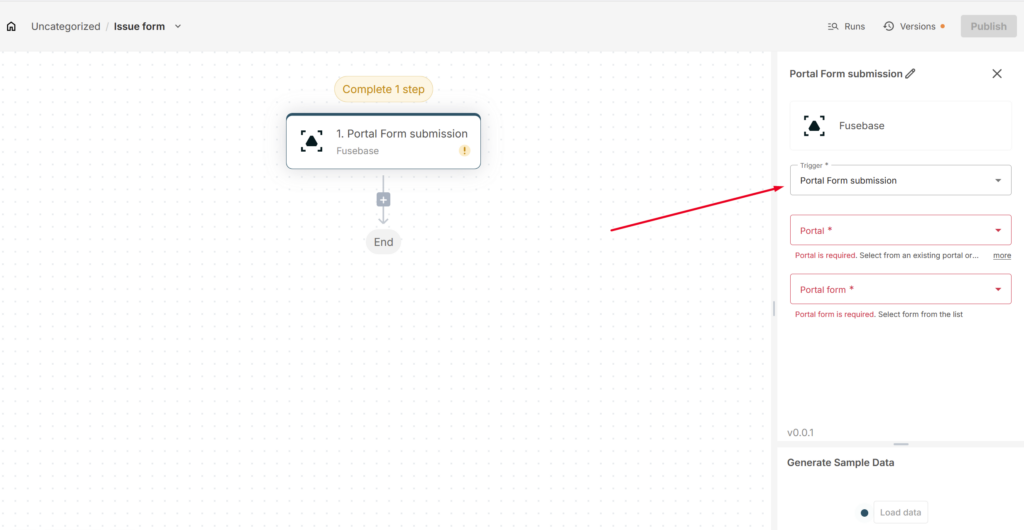Click the Fusebase app card in panel

pyautogui.click(x=901, y=125)
